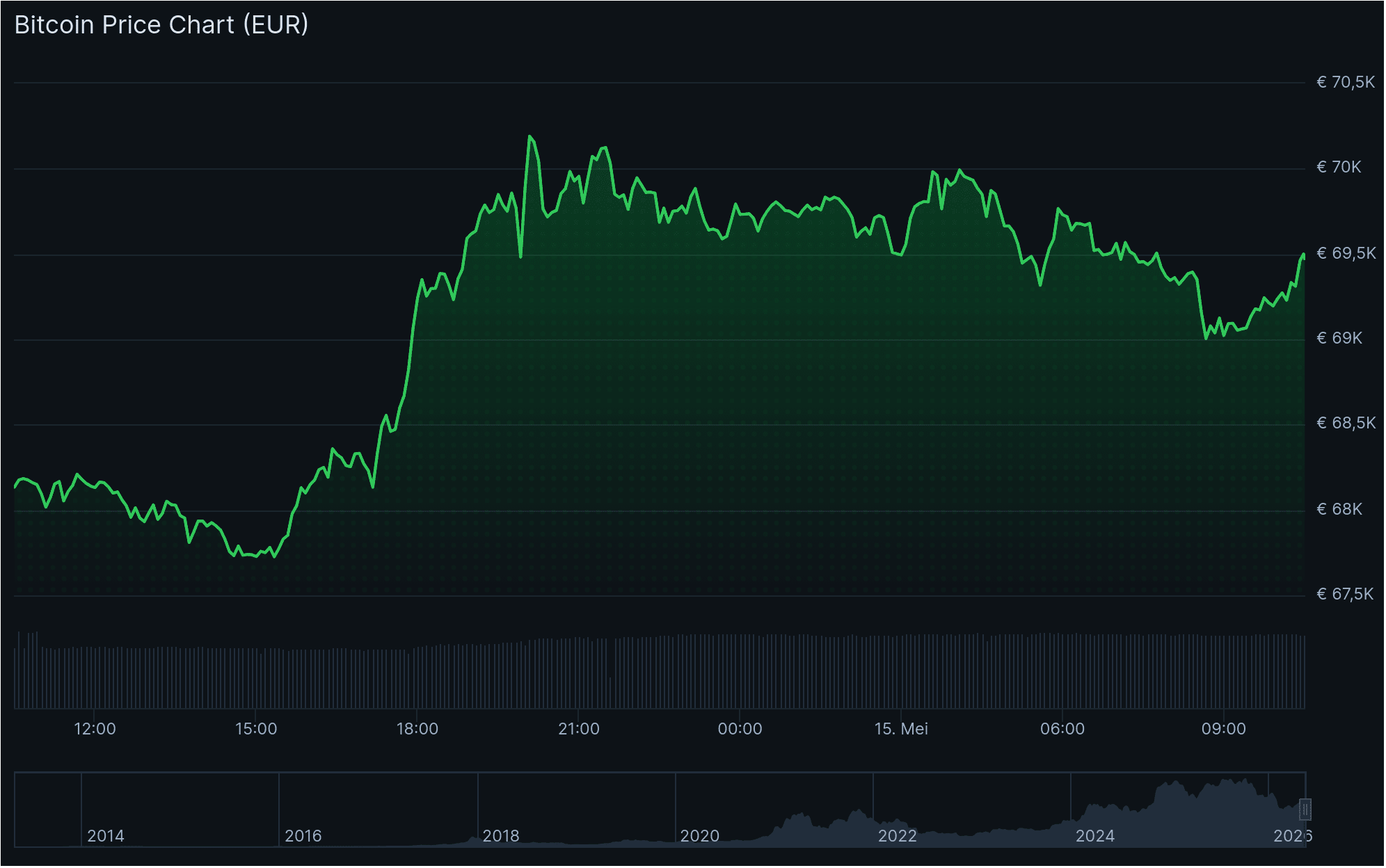Click the 15:00 time axis label

point(256,729)
